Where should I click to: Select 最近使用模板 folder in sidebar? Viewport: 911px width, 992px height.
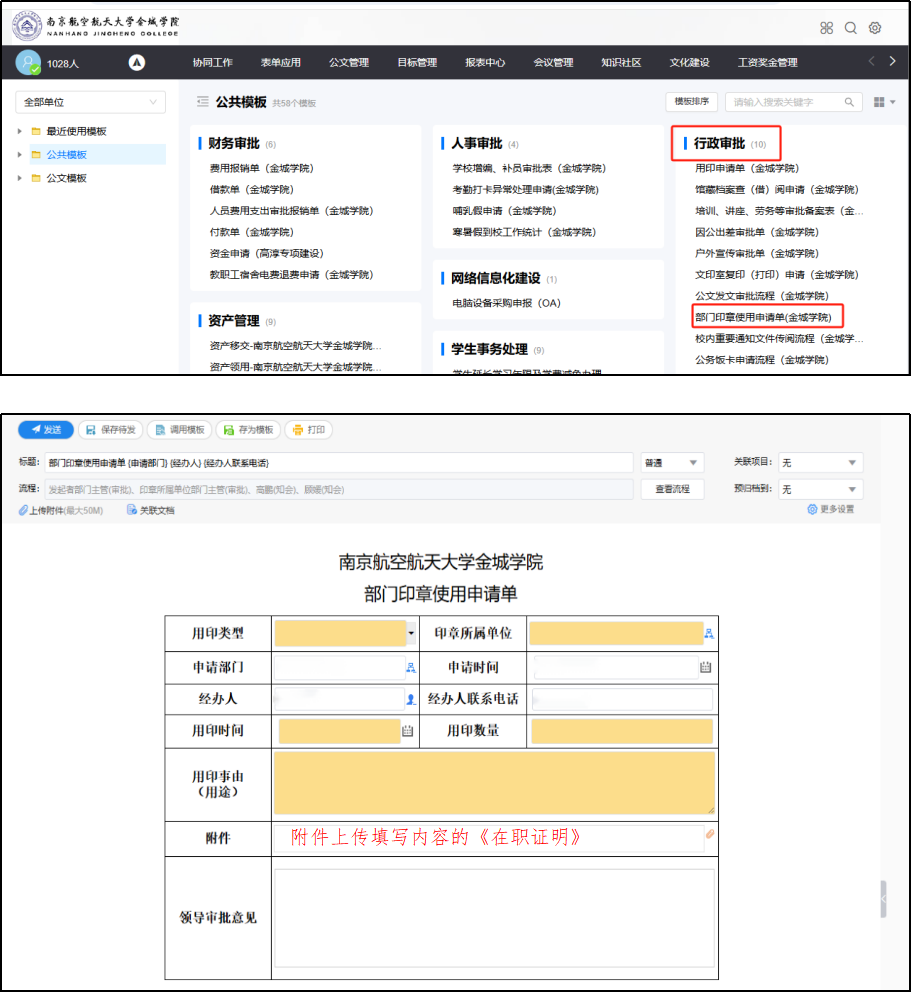tap(76, 131)
